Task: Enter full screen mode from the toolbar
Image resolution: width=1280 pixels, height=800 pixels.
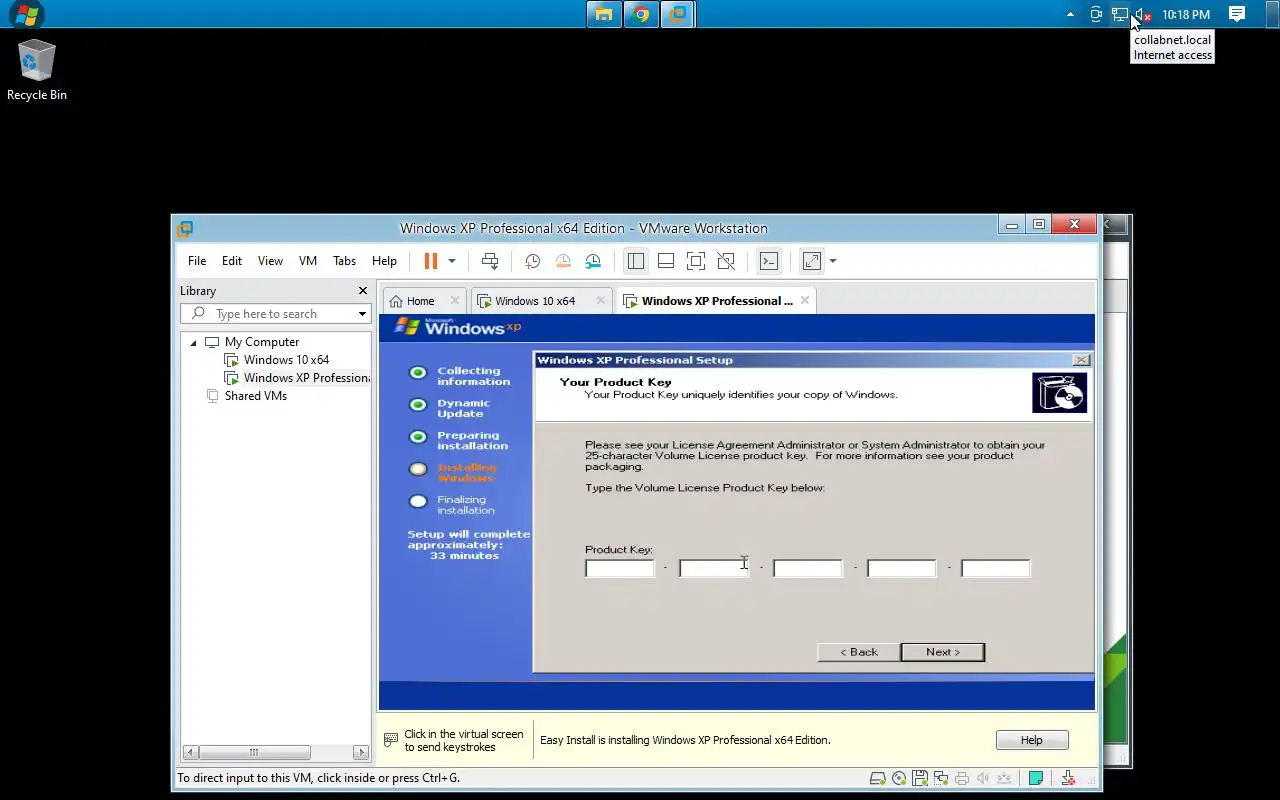Action: 696,261
